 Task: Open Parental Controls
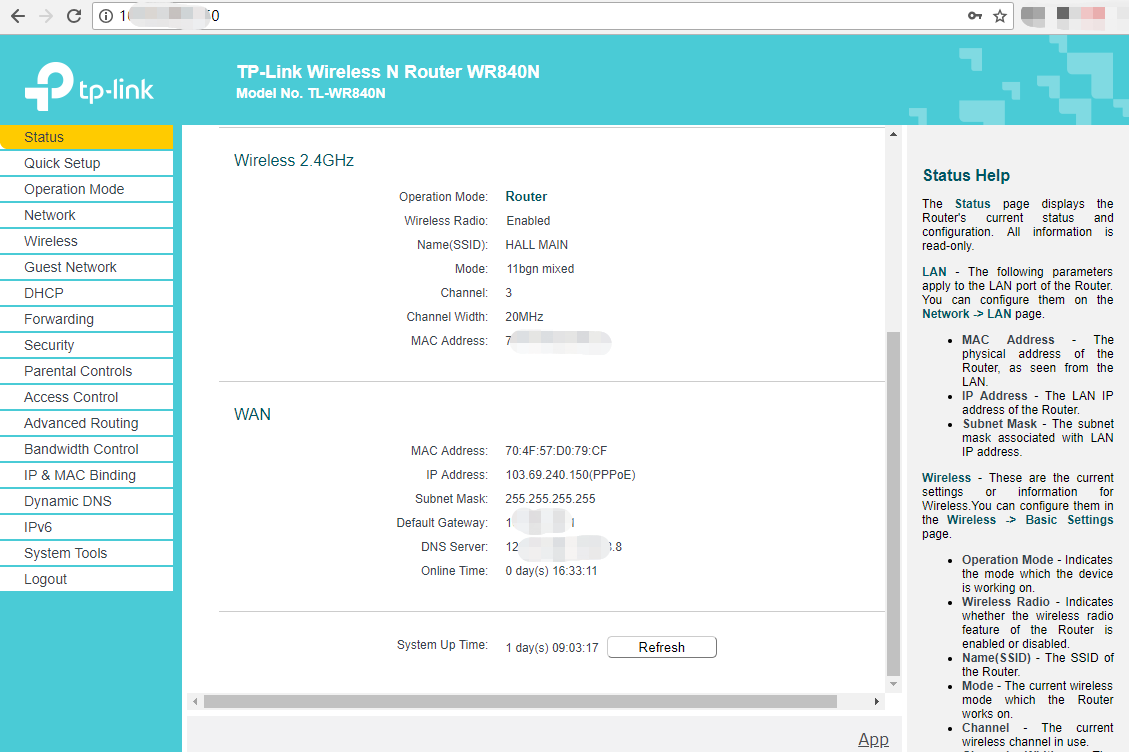coord(86,371)
